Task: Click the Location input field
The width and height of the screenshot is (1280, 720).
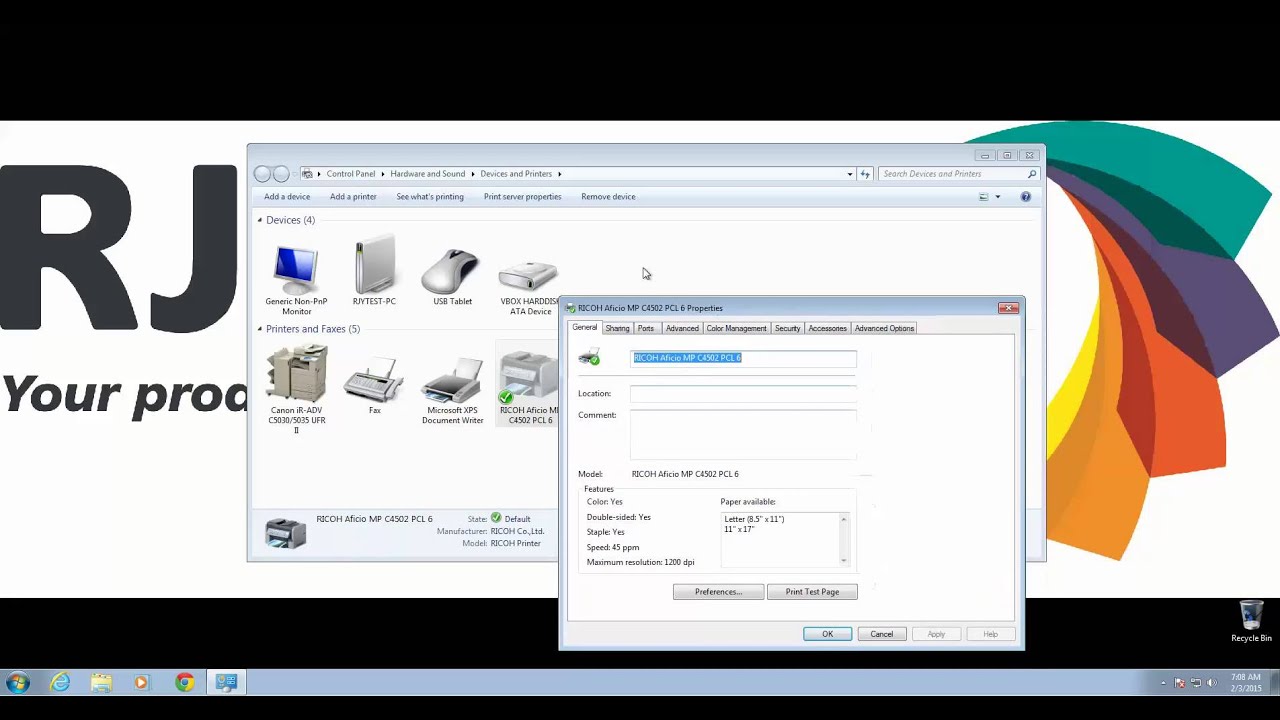Action: coord(743,394)
